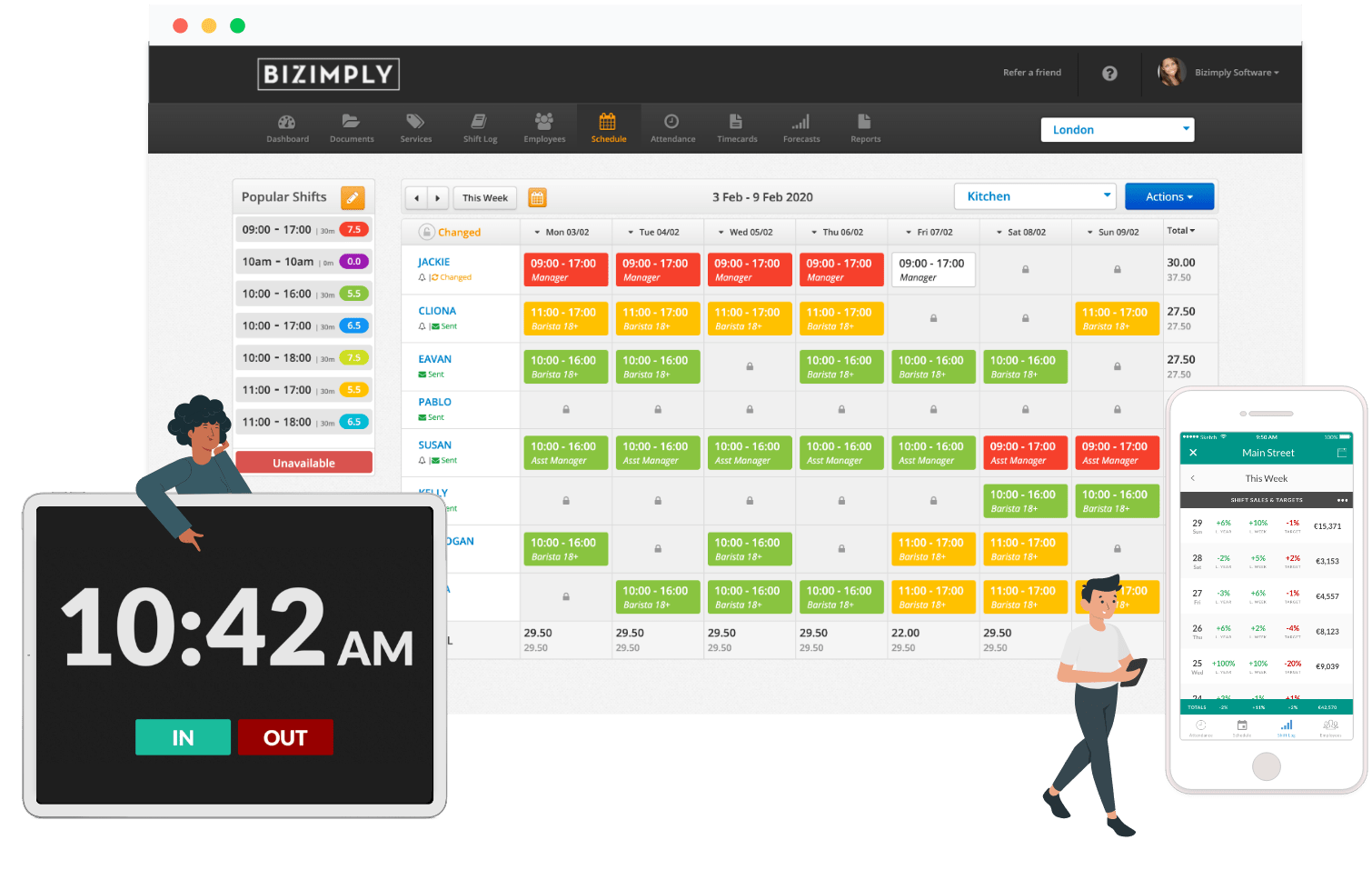Viewport: 1372px width, 890px height.
Task: Click the user profile avatar
Action: tap(1171, 72)
